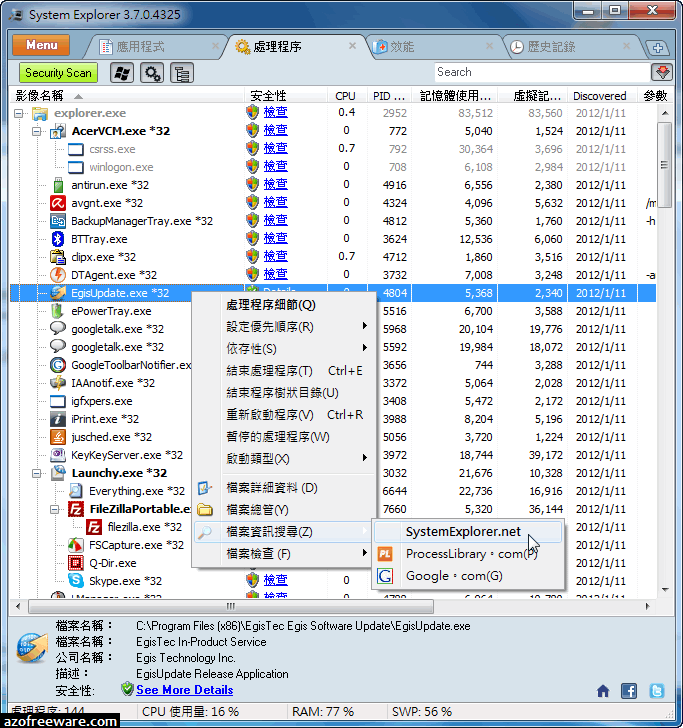Image resolution: width=683 pixels, height=728 pixels.
Task: Open 啟動類型(X) submenu
Action: [x=283, y=459]
